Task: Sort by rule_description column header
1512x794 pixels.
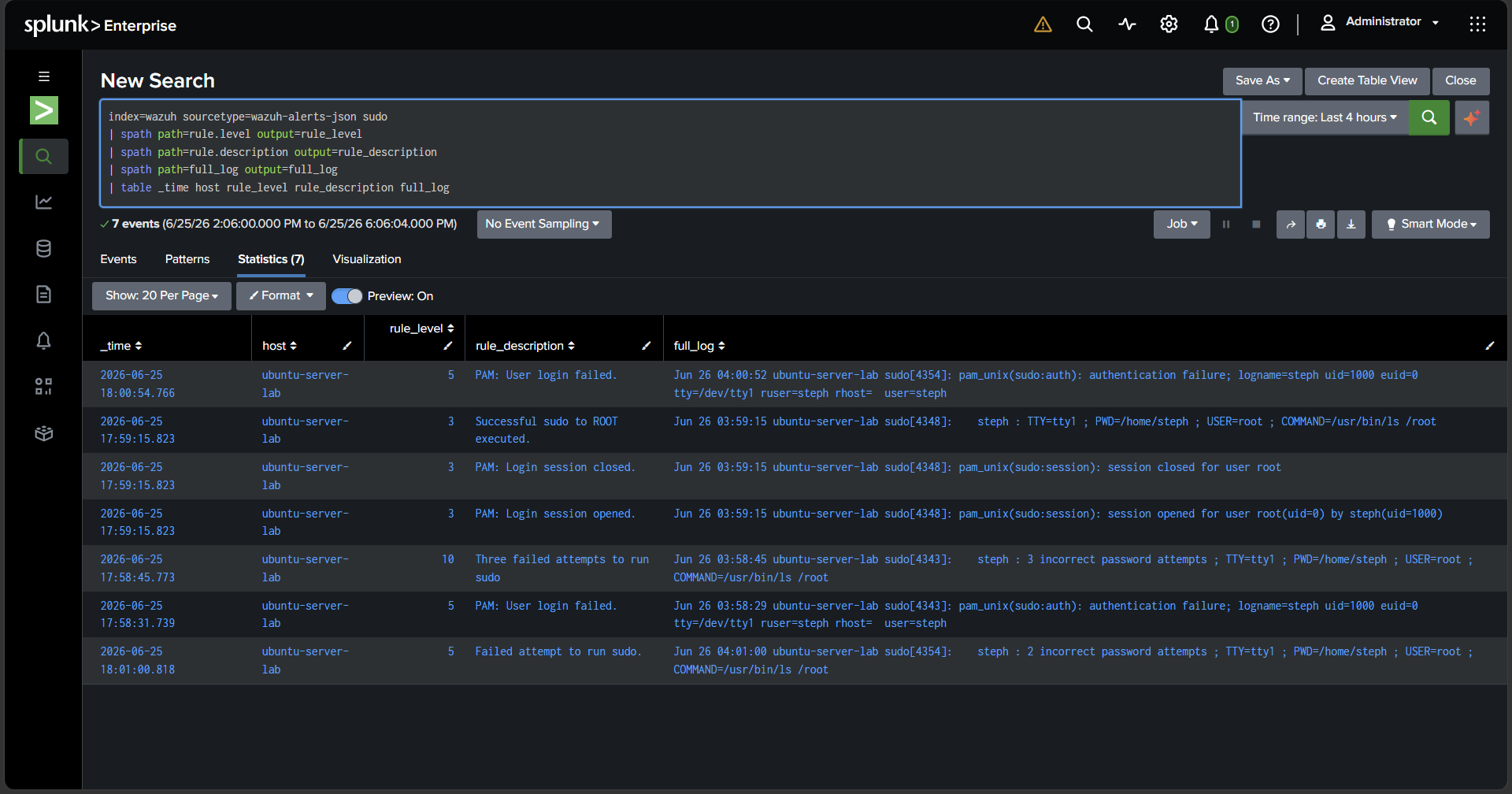Action: 525,346
